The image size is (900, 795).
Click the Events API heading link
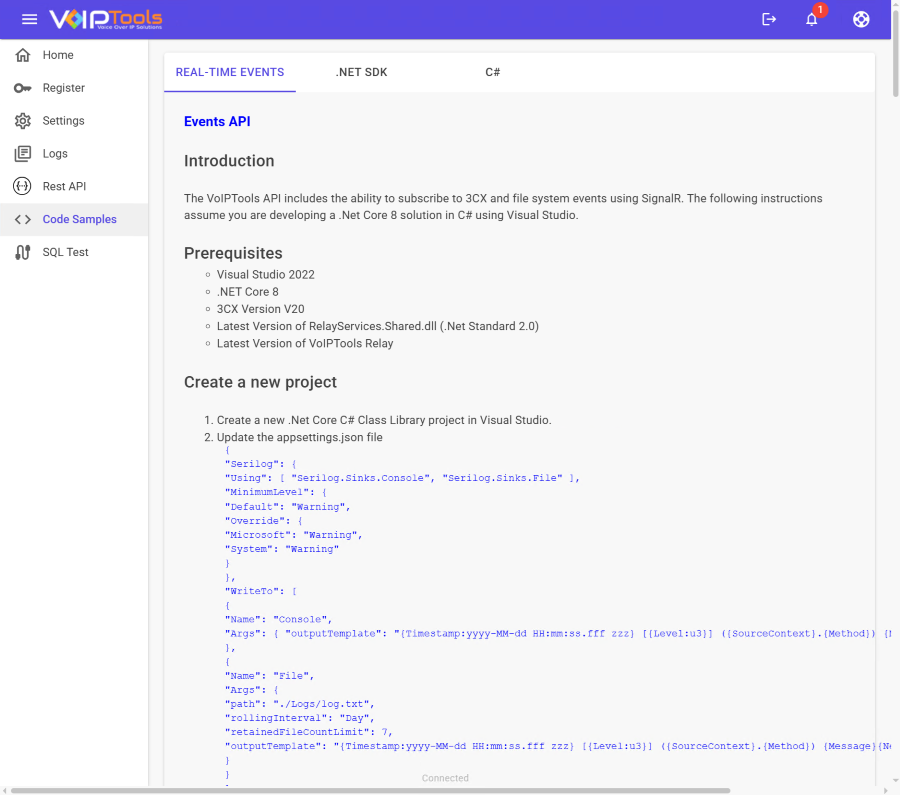click(217, 122)
